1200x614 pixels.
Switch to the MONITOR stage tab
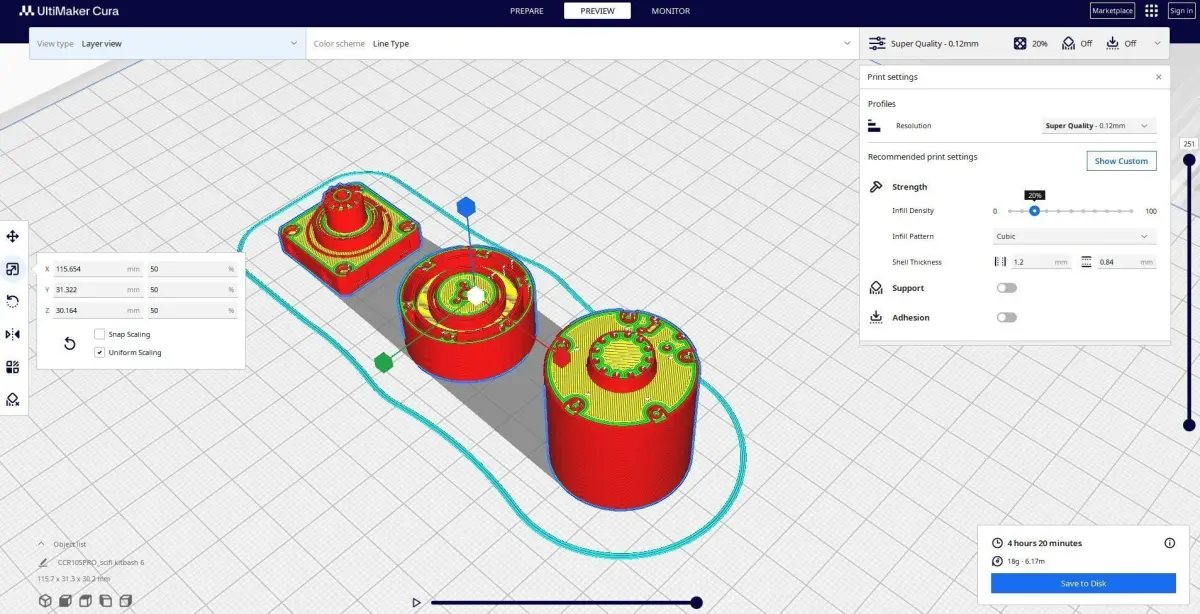[670, 11]
